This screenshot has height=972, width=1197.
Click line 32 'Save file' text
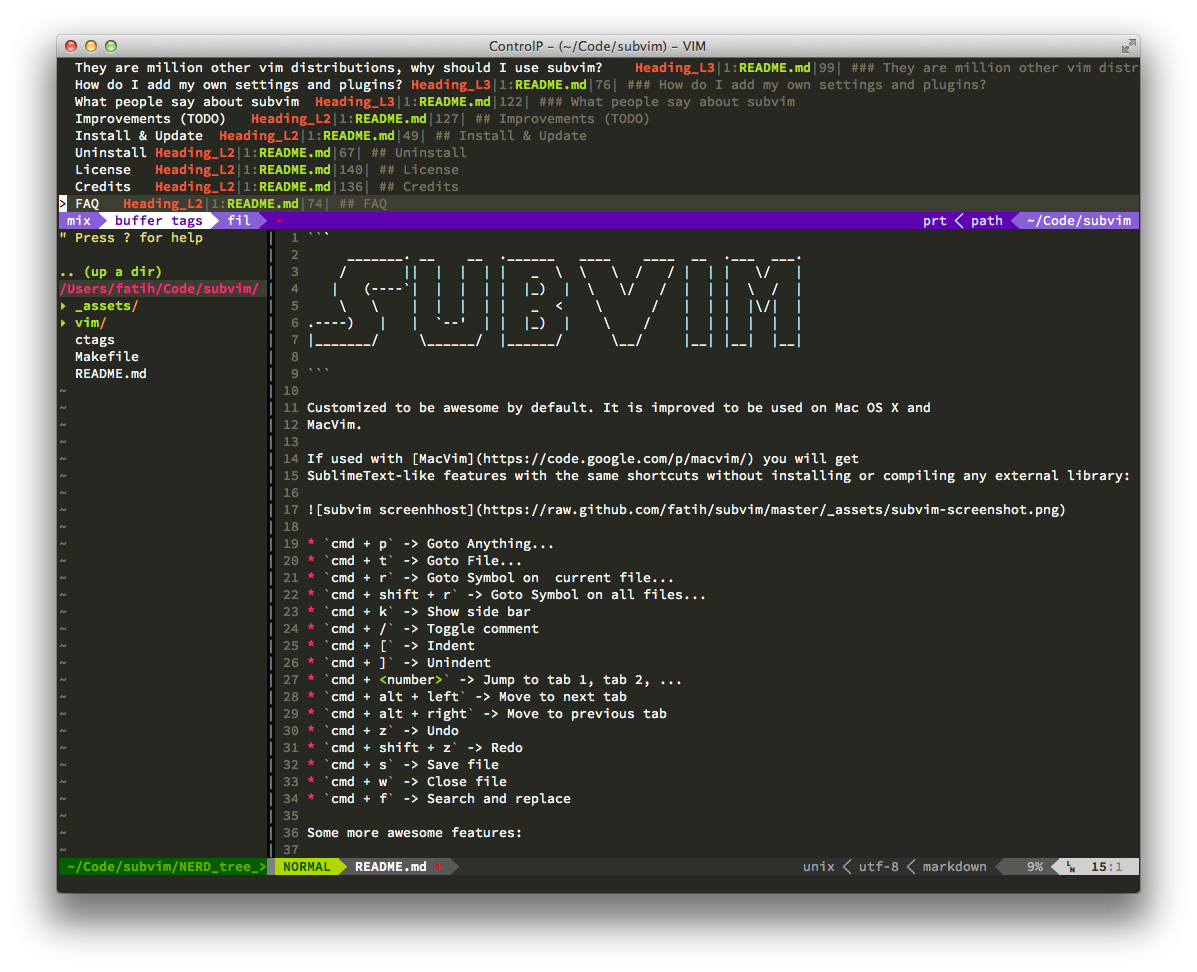[463, 764]
